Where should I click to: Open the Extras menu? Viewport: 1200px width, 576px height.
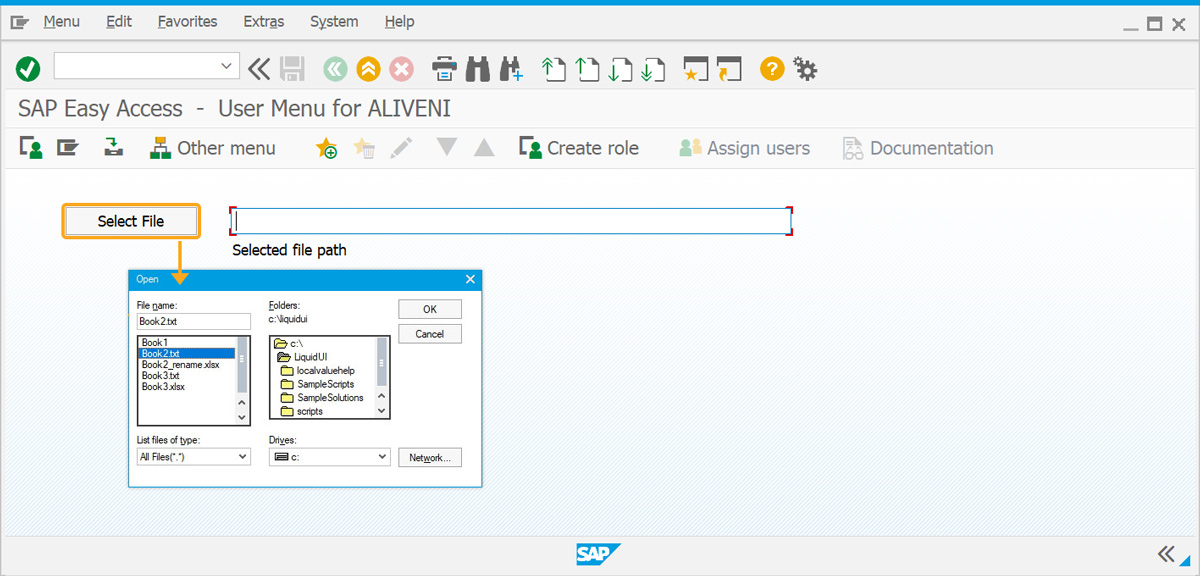pos(264,21)
